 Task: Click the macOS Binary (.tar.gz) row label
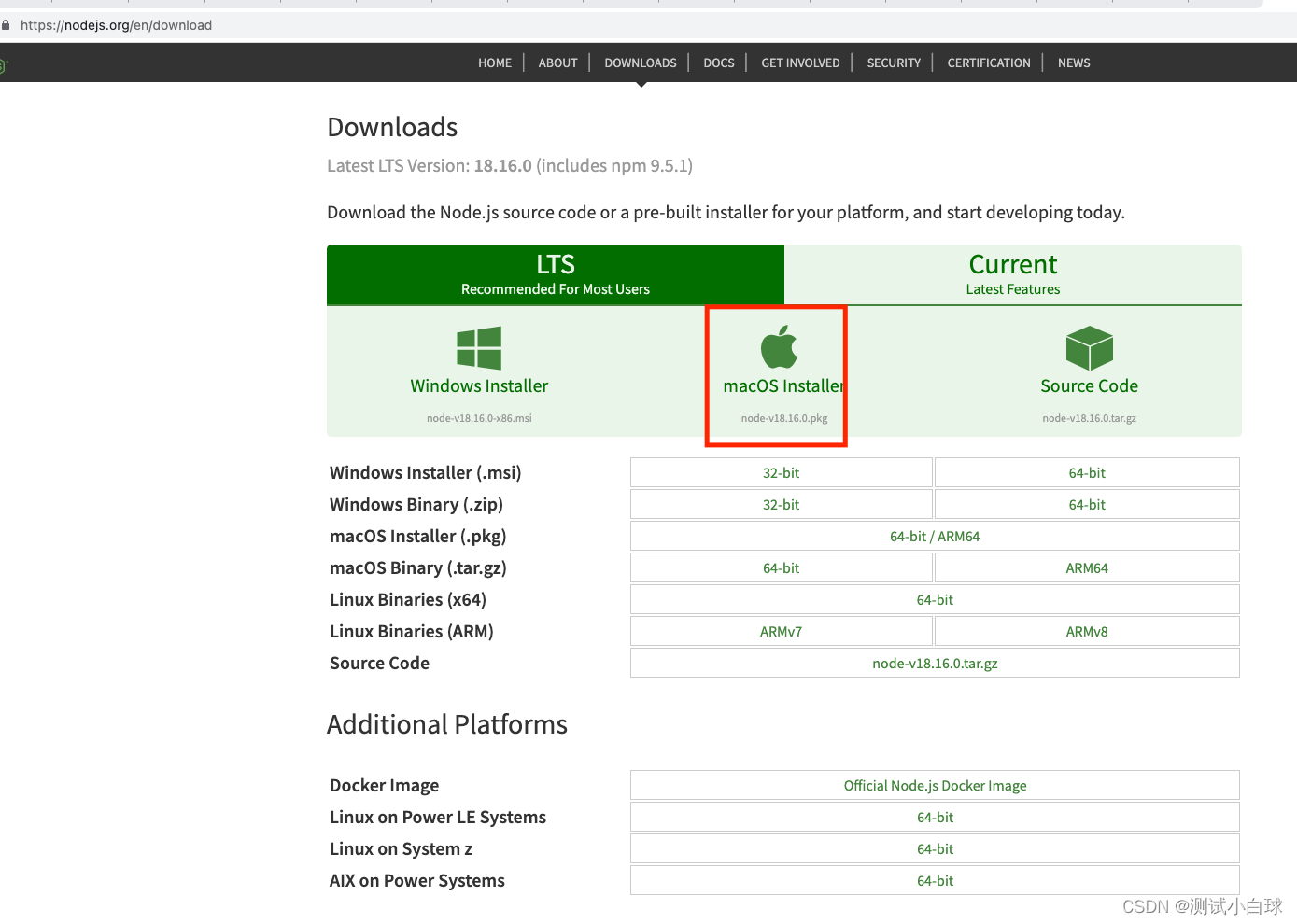tap(418, 567)
